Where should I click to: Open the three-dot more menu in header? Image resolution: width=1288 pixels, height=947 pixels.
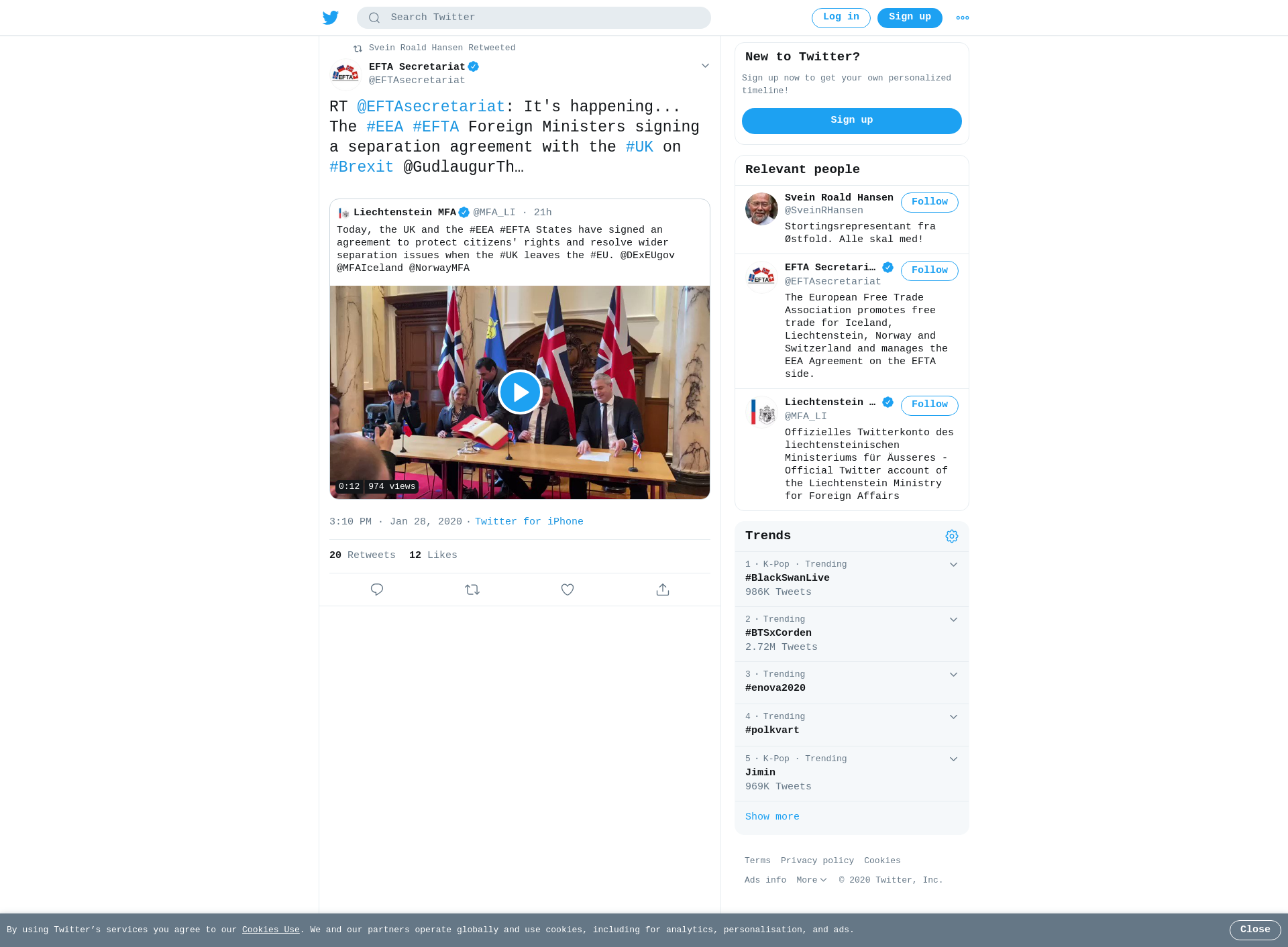[x=963, y=18]
